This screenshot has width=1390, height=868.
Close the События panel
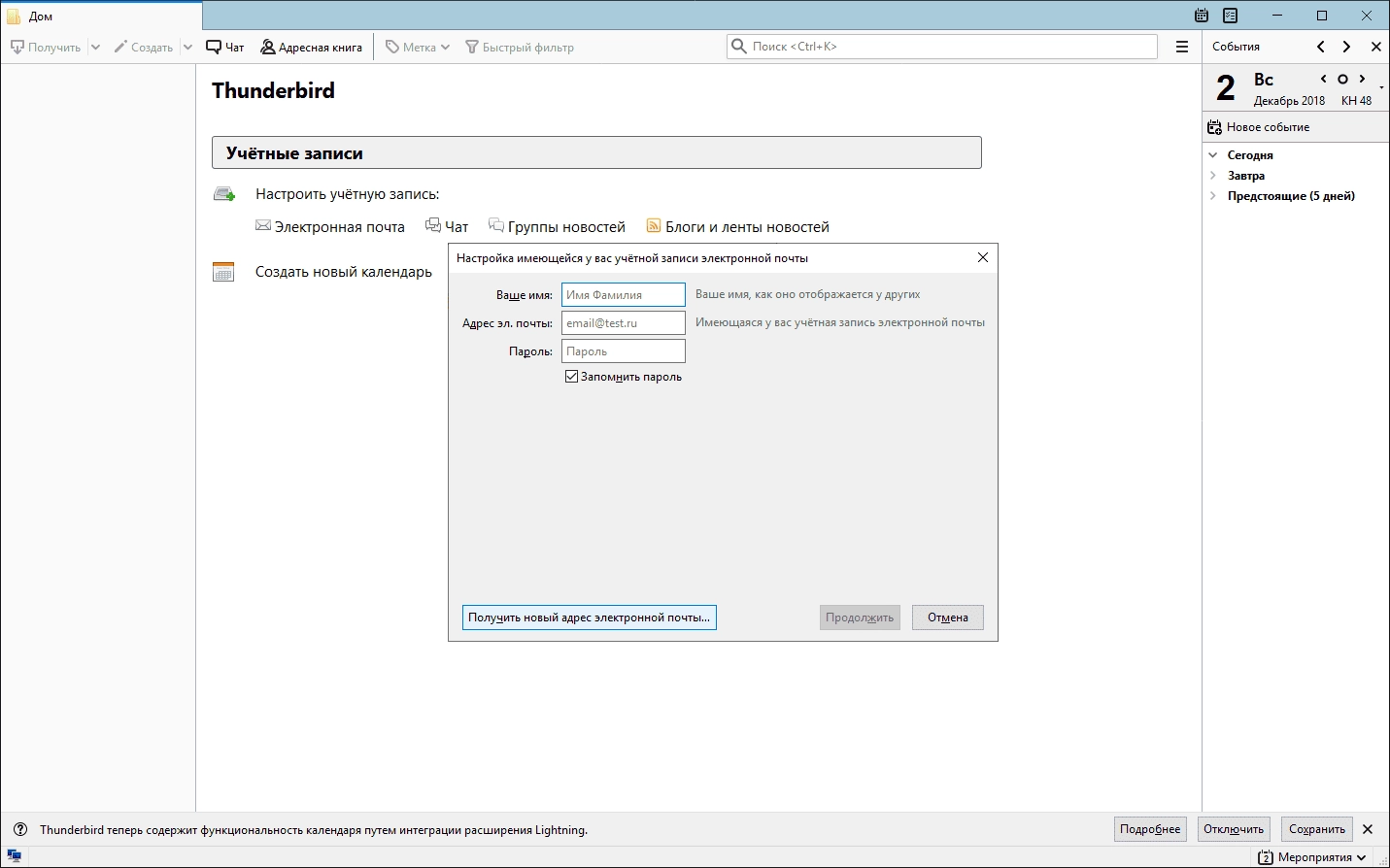1375,47
